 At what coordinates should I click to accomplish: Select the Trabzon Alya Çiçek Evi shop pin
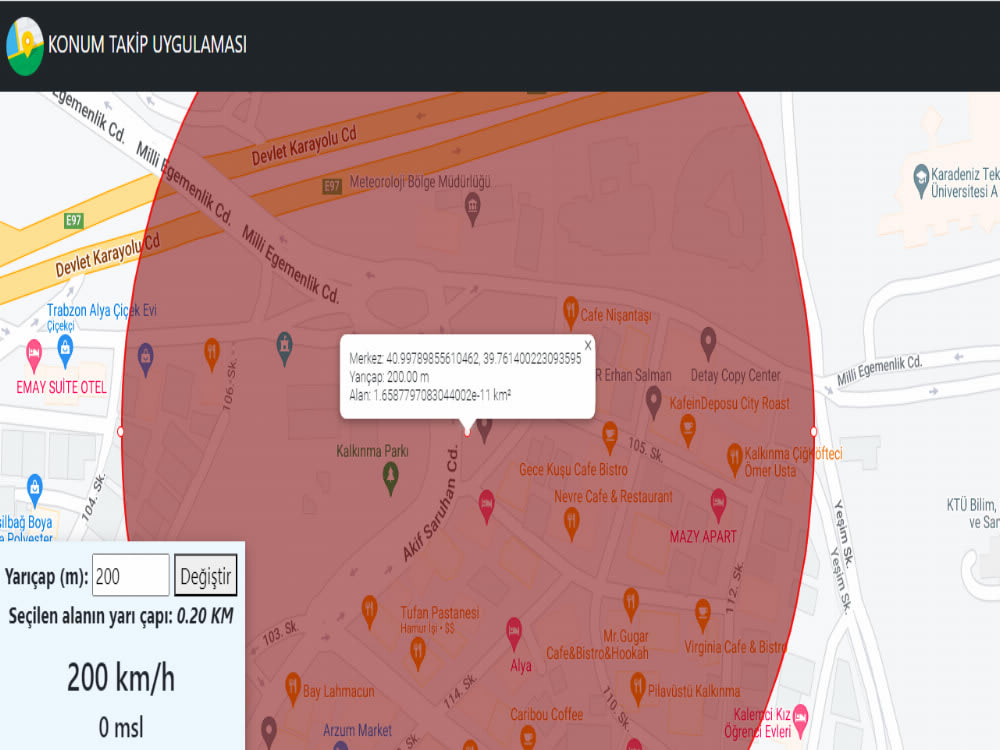point(65,351)
